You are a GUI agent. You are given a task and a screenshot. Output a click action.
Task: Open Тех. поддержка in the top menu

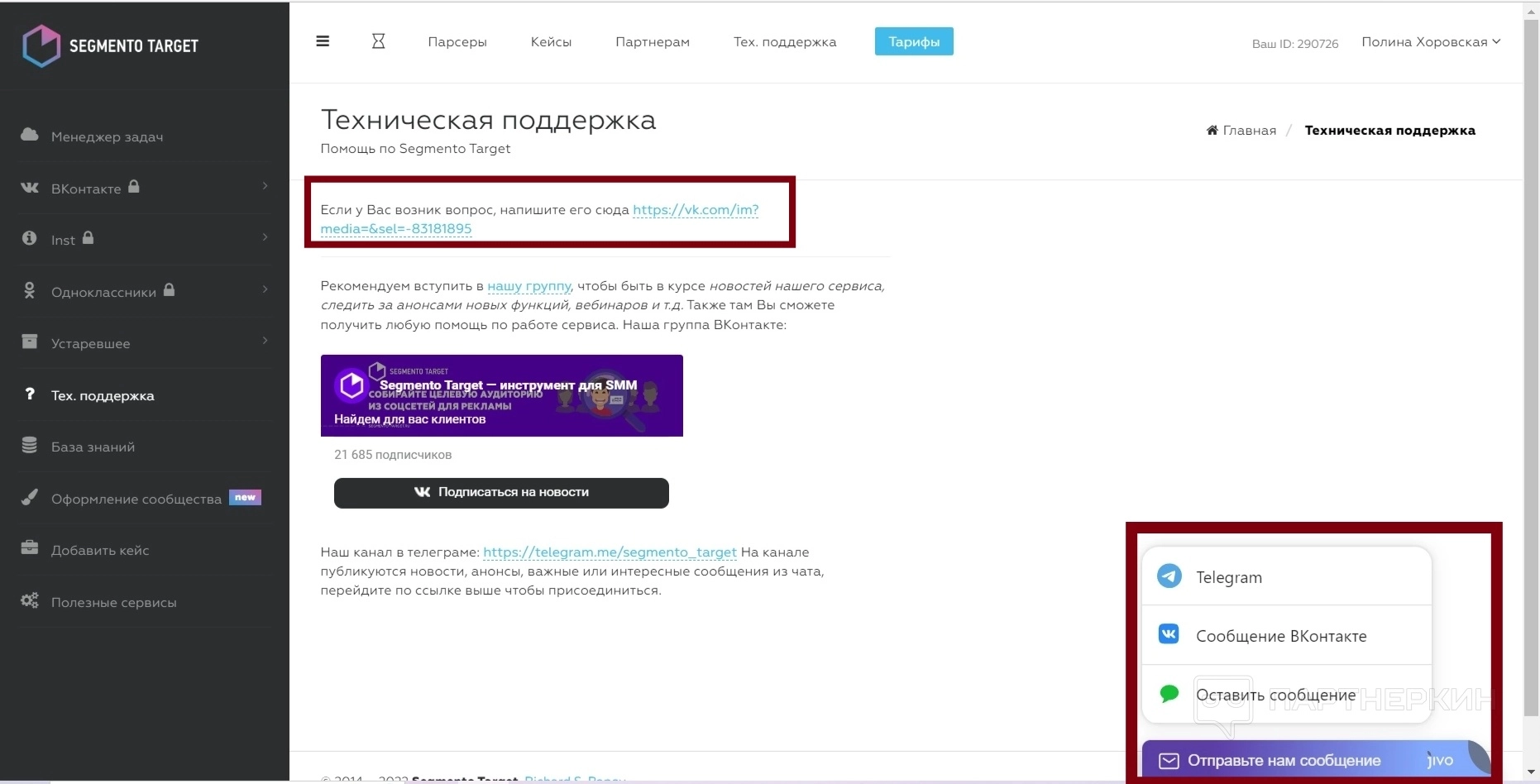[x=785, y=42]
